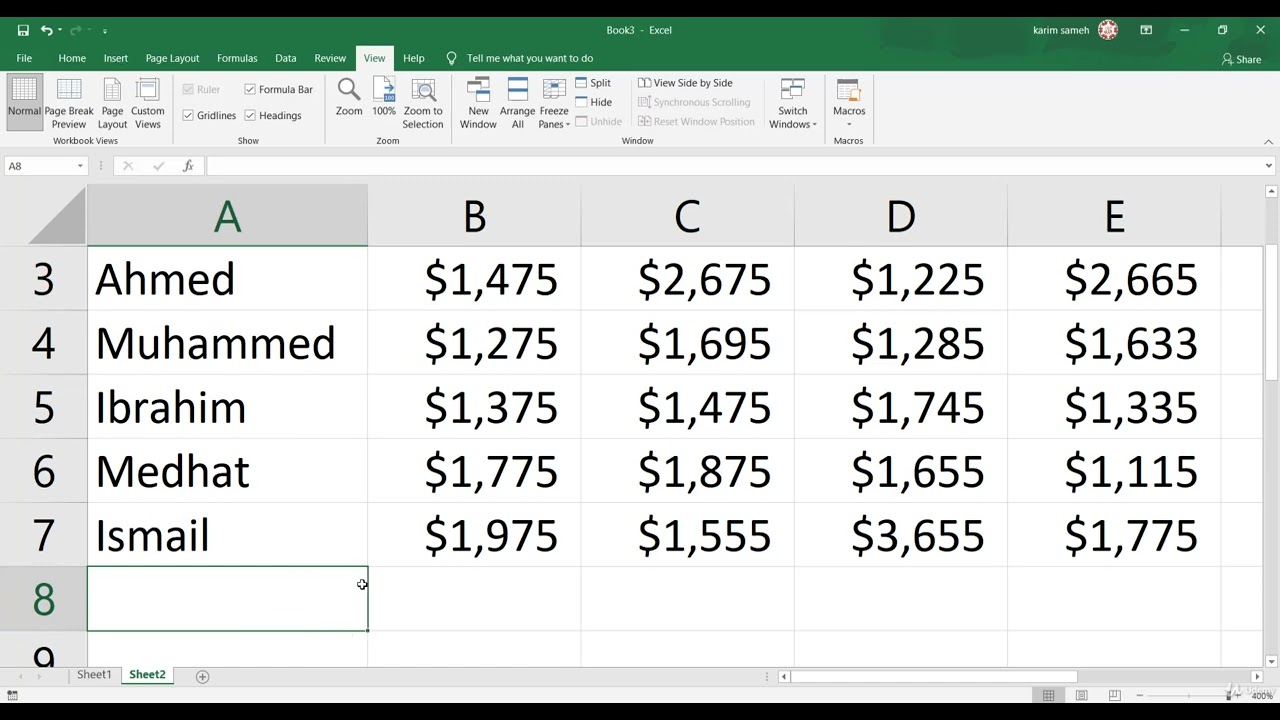Click inside the formula bar
The image size is (1280, 720).
click(x=735, y=166)
